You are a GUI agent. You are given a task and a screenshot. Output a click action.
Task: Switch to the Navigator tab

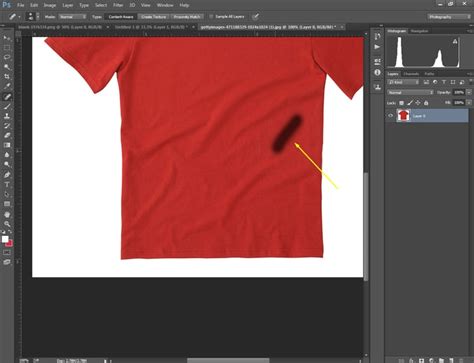419,31
